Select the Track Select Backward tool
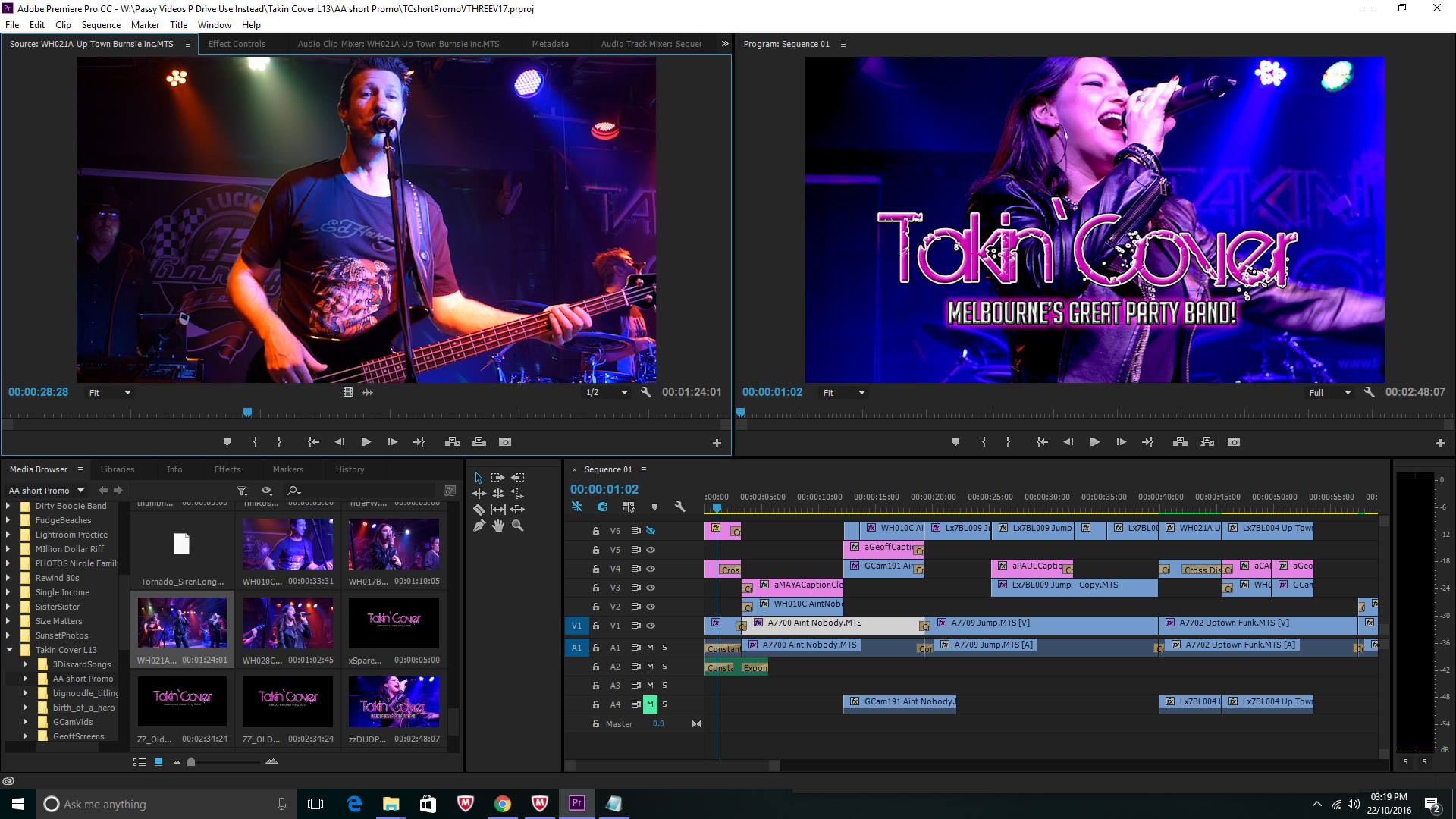Image resolution: width=1456 pixels, height=819 pixels. coord(517,478)
